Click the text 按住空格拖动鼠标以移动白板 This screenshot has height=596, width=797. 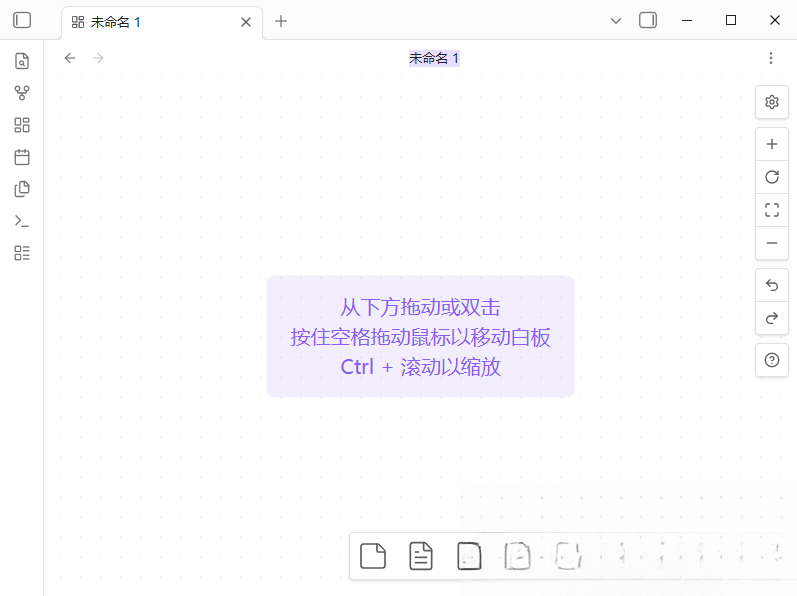pos(420,337)
